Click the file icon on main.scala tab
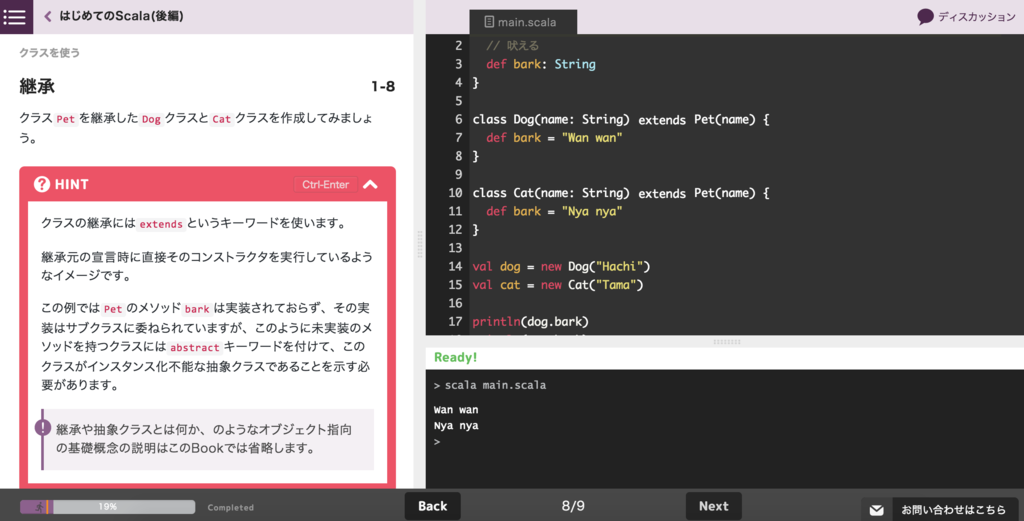This screenshot has width=1024, height=521. 489,22
